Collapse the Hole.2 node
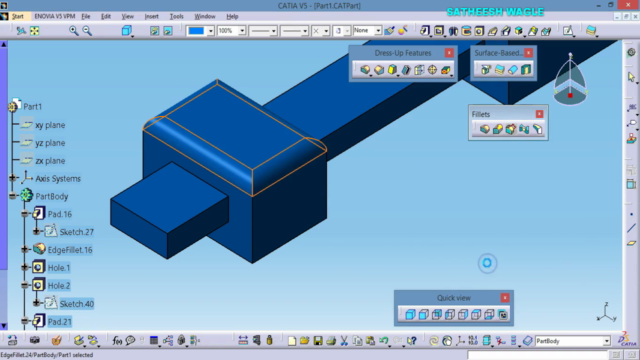The image size is (640, 360). tap(25, 285)
